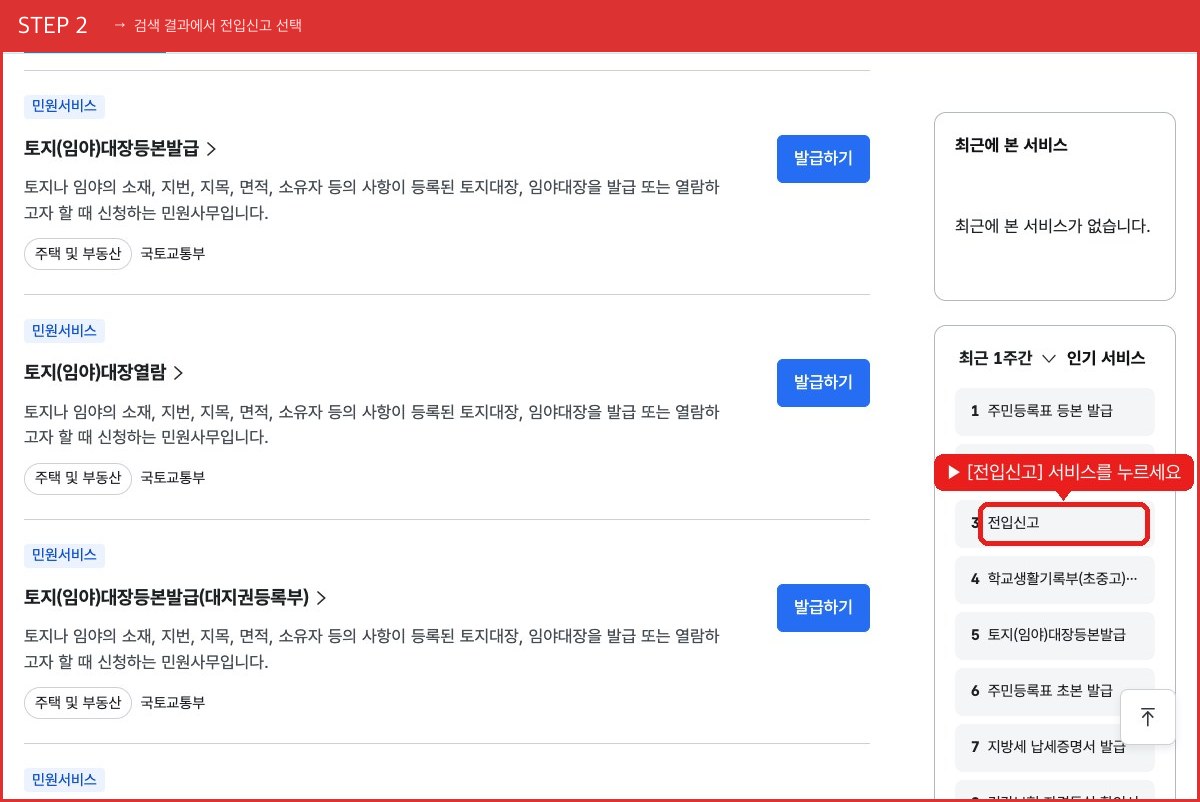Viewport: 1200px width, 802px height.
Task: Open popular service 7 지방세 납세증명서 발급
Action: [1055, 747]
